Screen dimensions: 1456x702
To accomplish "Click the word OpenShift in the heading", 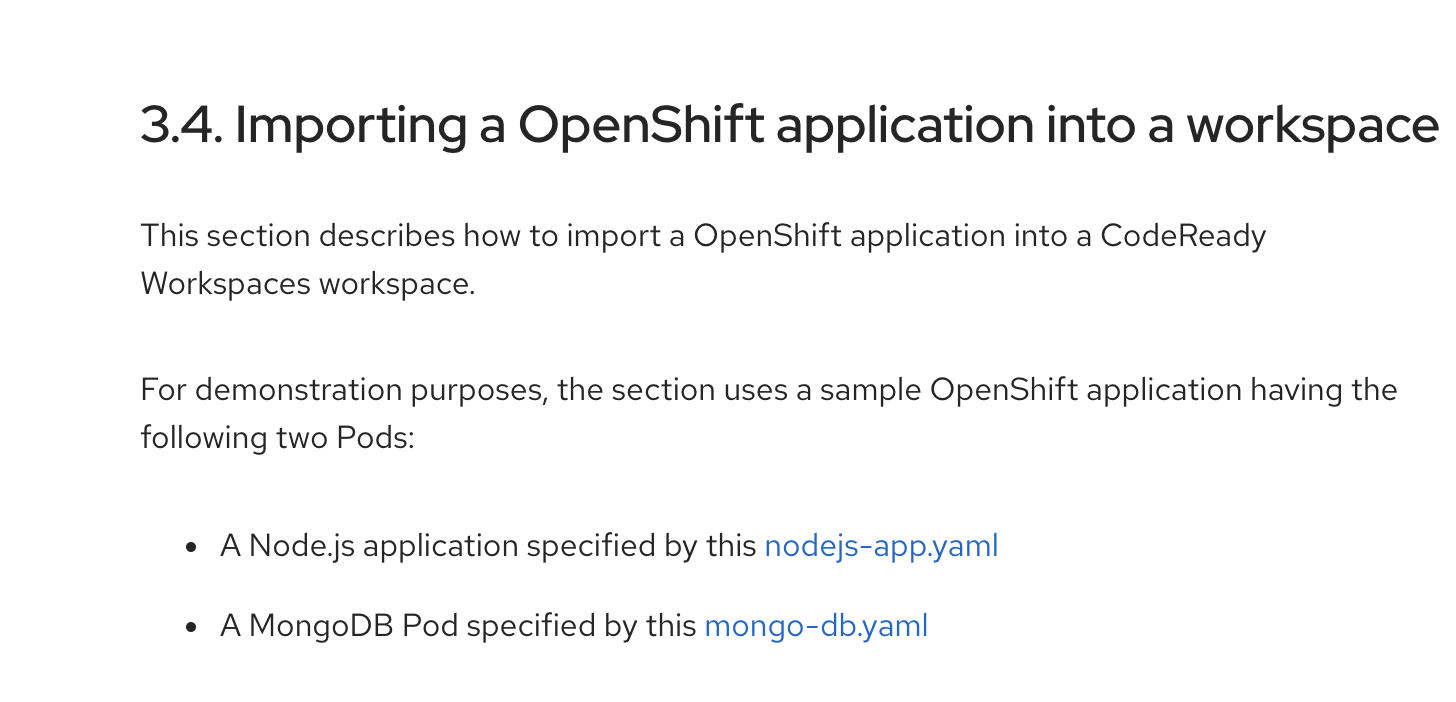I will (640, 125).
